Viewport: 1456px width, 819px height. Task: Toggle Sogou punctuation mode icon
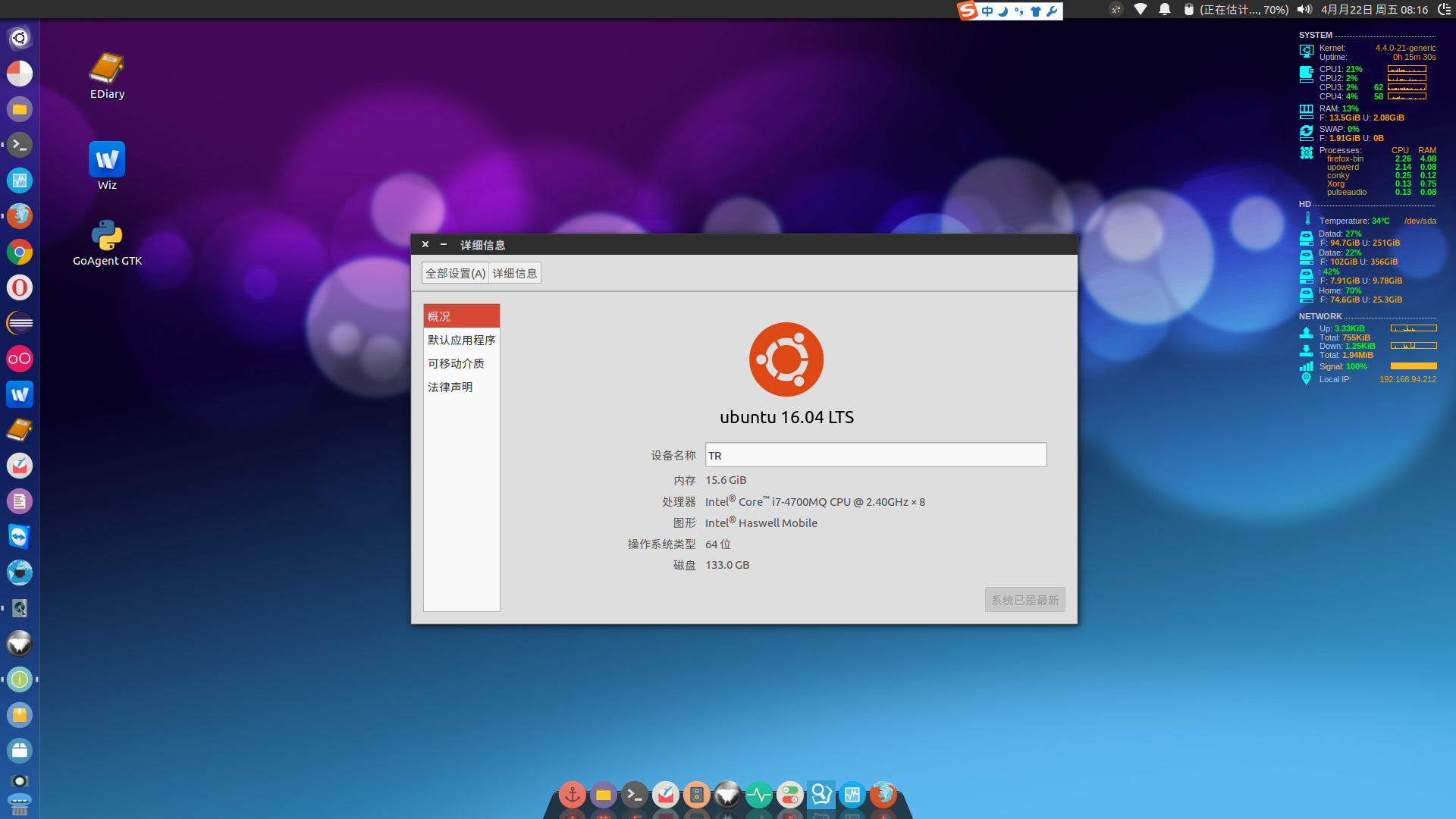pos(1018,11)
